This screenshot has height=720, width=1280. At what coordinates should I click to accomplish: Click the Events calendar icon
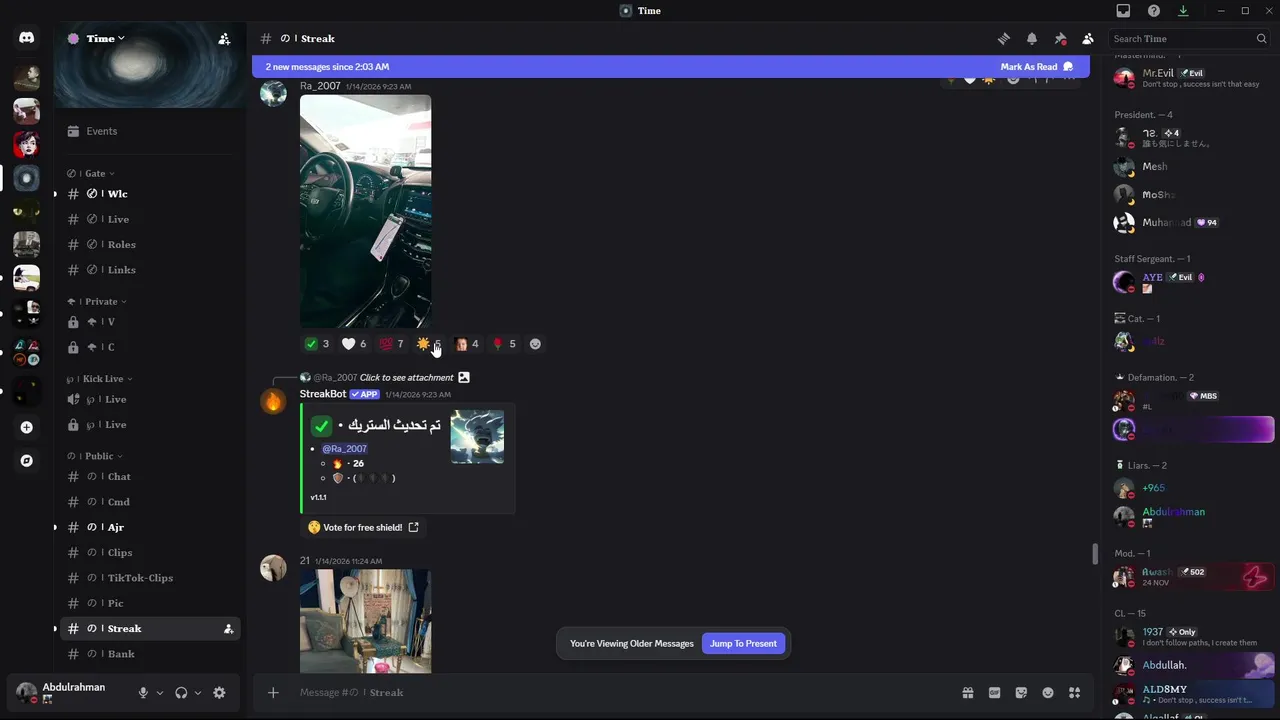coord(73,131)
